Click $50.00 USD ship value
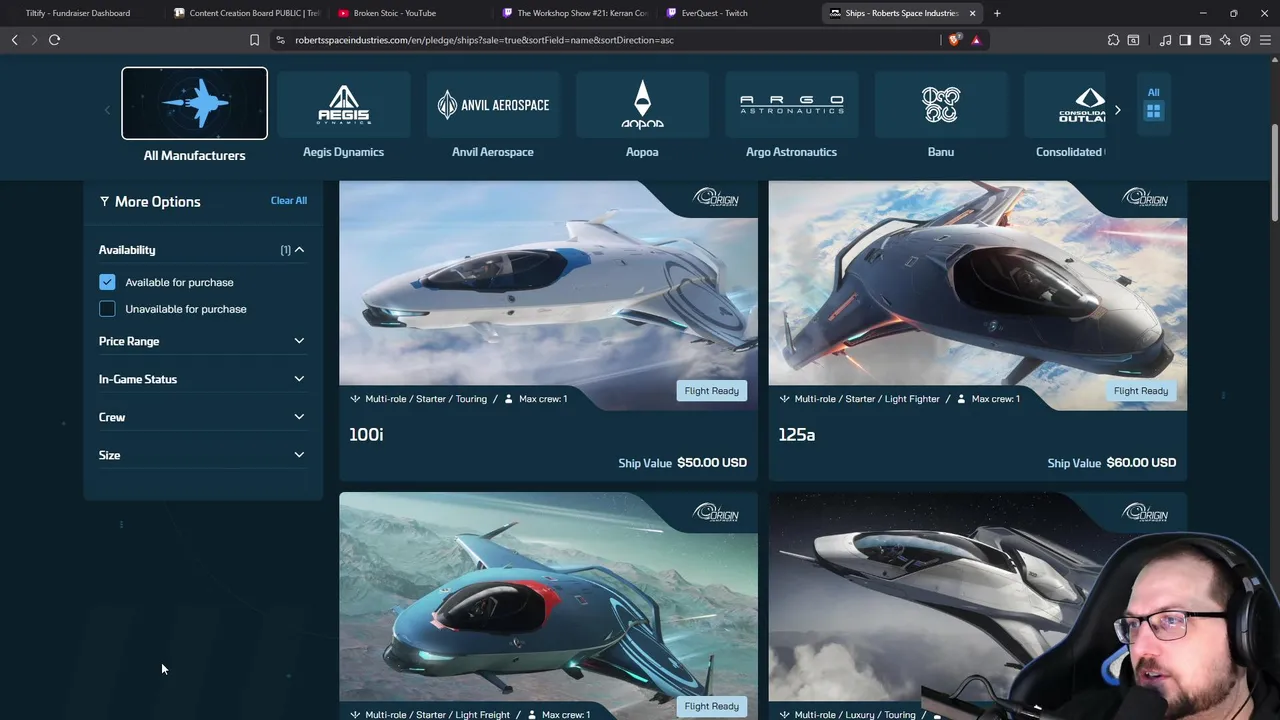The width and height of the screenshot is (1280, 720). pos(712,463)
